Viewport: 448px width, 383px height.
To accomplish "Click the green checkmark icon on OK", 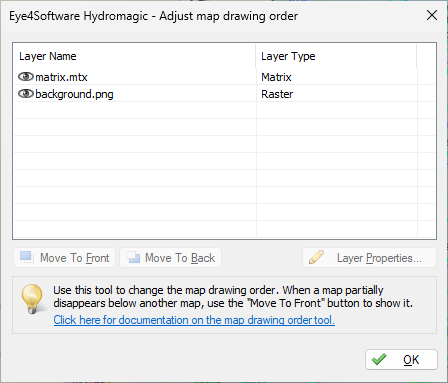I will (x=379, y=359).
